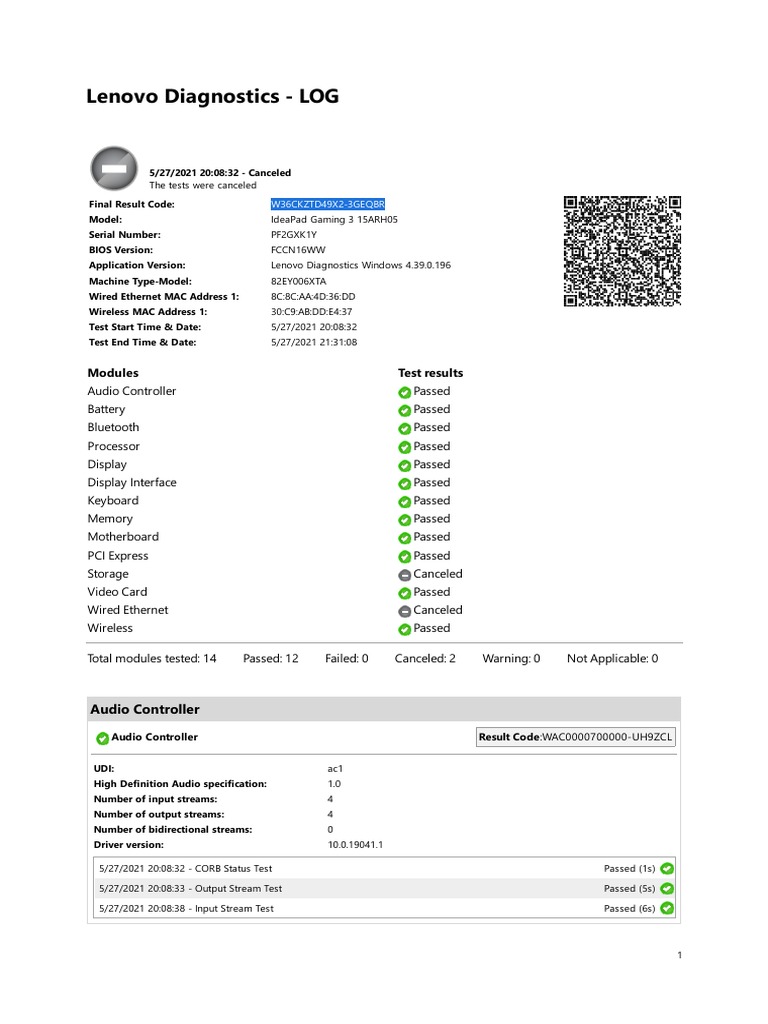This screenshot has width=768, height=1024.
Task: Click the Battery row's green passed icon
Action: click(x=404, y=410)
